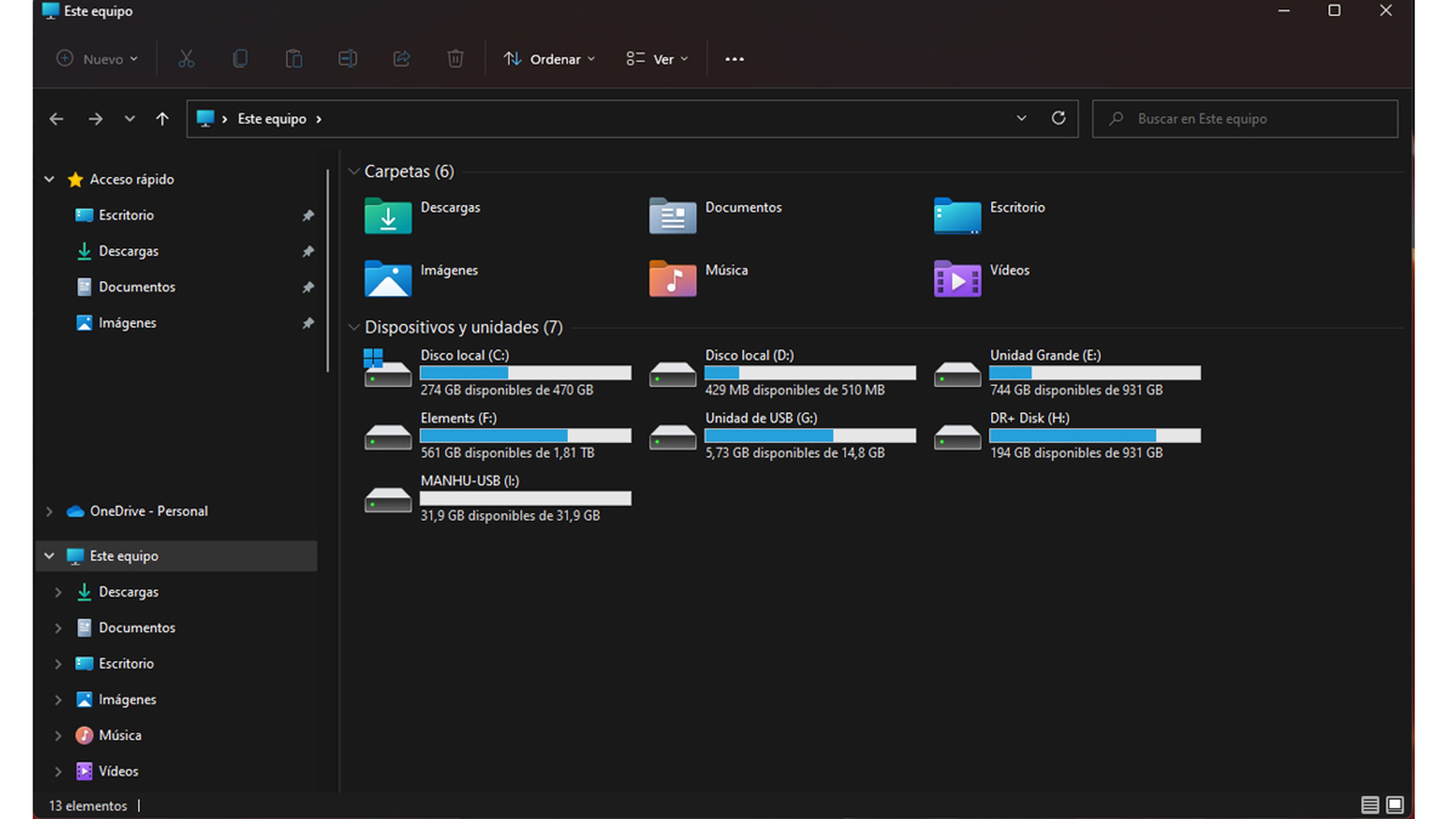
Task: Click the chevron after Este equipo breadcrumb
Action: point(319,119)
